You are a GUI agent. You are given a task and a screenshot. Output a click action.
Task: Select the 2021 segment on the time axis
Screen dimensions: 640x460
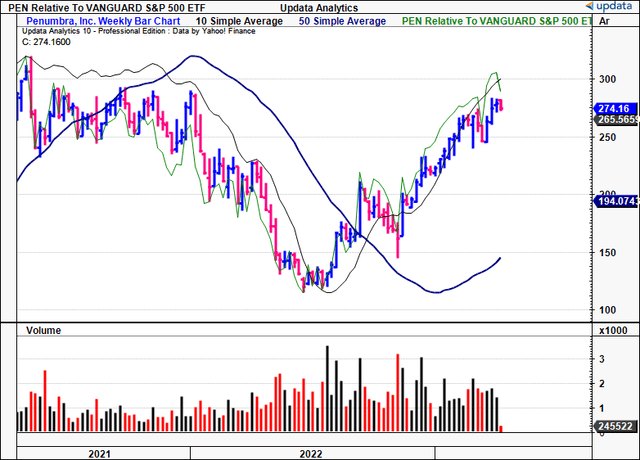click(104, 453)
